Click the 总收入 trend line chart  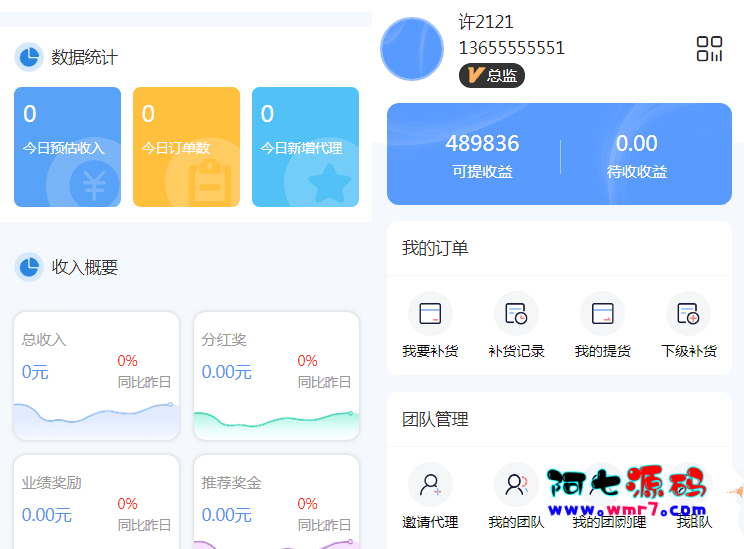click(x=97, y=420)
